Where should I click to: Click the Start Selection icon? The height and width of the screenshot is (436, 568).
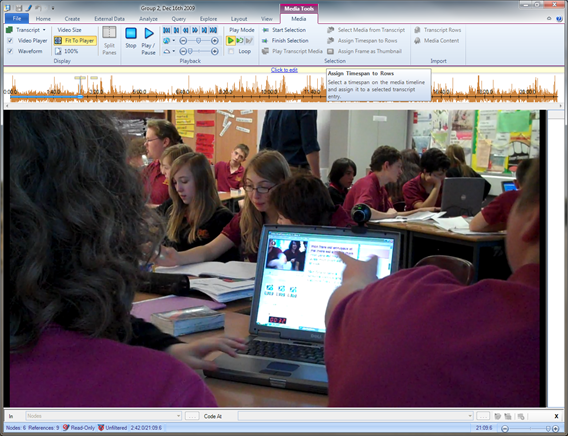[x=265, y=30]
